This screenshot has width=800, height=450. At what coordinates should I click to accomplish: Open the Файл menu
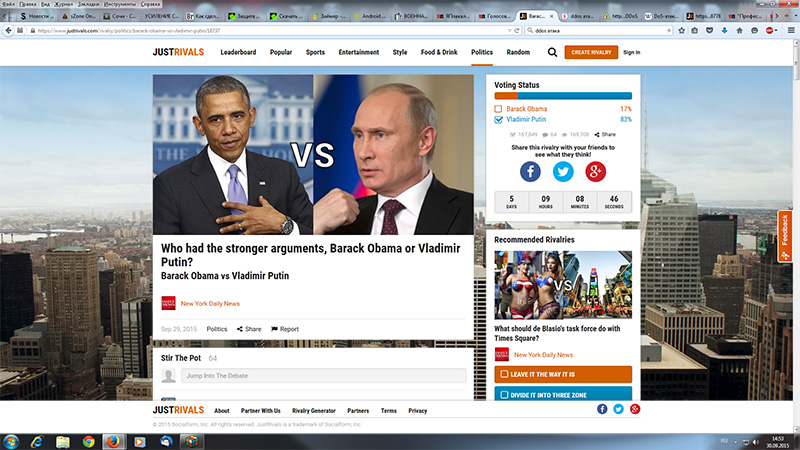(x=8, y=4)
